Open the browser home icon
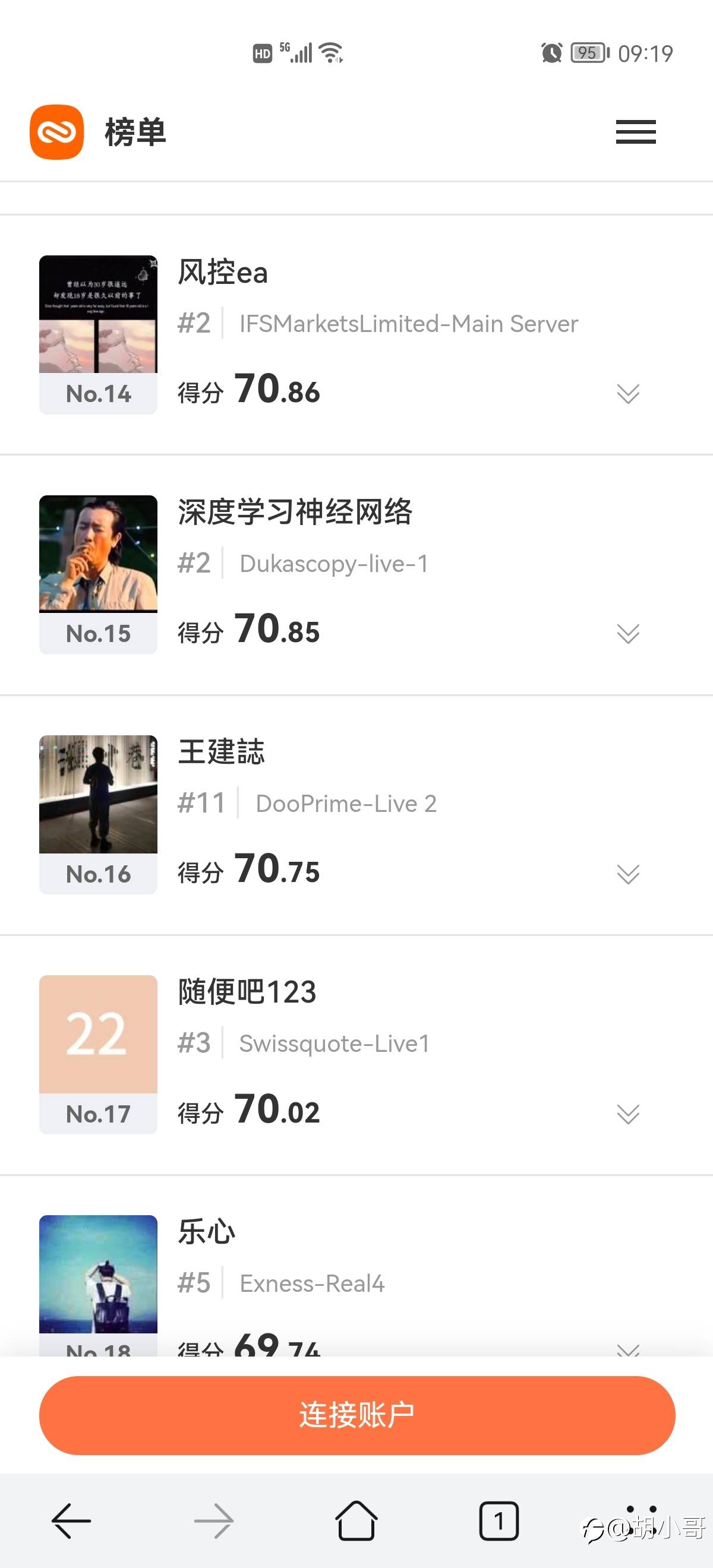 pyautogui.click(x=356, y=1520)
